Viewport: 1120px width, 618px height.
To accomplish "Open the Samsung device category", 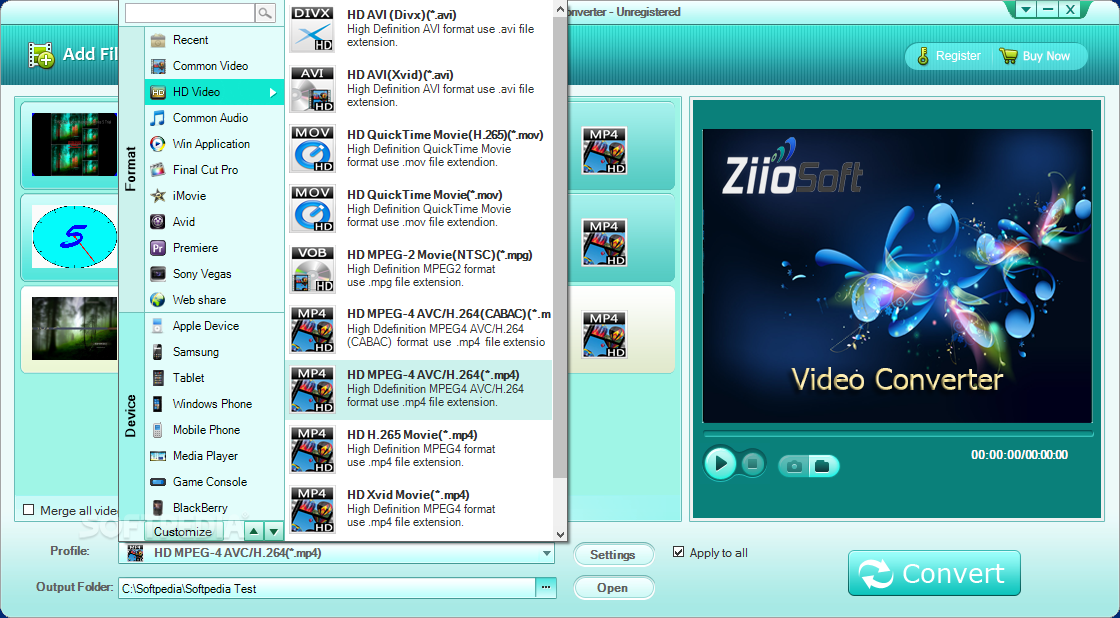I will [x=214, y=352].
